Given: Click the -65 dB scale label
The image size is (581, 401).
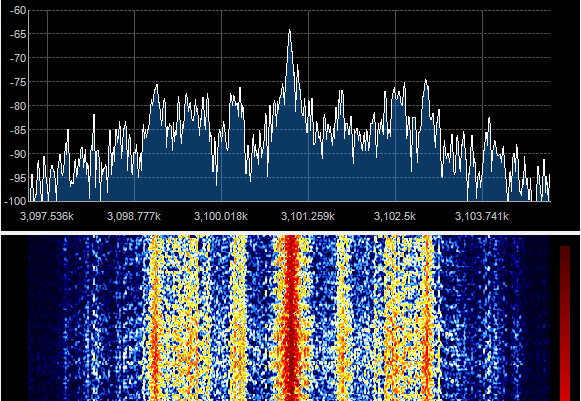Looking at the screenshot, I should pos(18,34).
